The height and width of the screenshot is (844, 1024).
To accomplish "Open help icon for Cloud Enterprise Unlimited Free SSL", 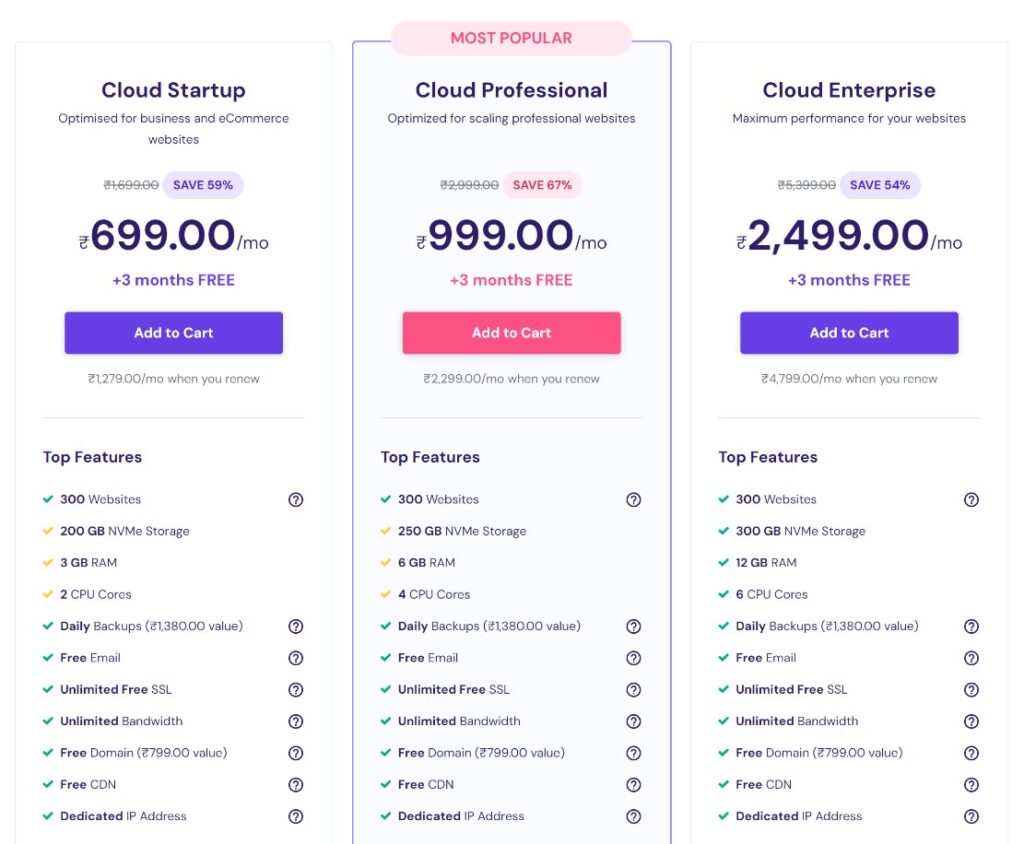I will [971, 690].
